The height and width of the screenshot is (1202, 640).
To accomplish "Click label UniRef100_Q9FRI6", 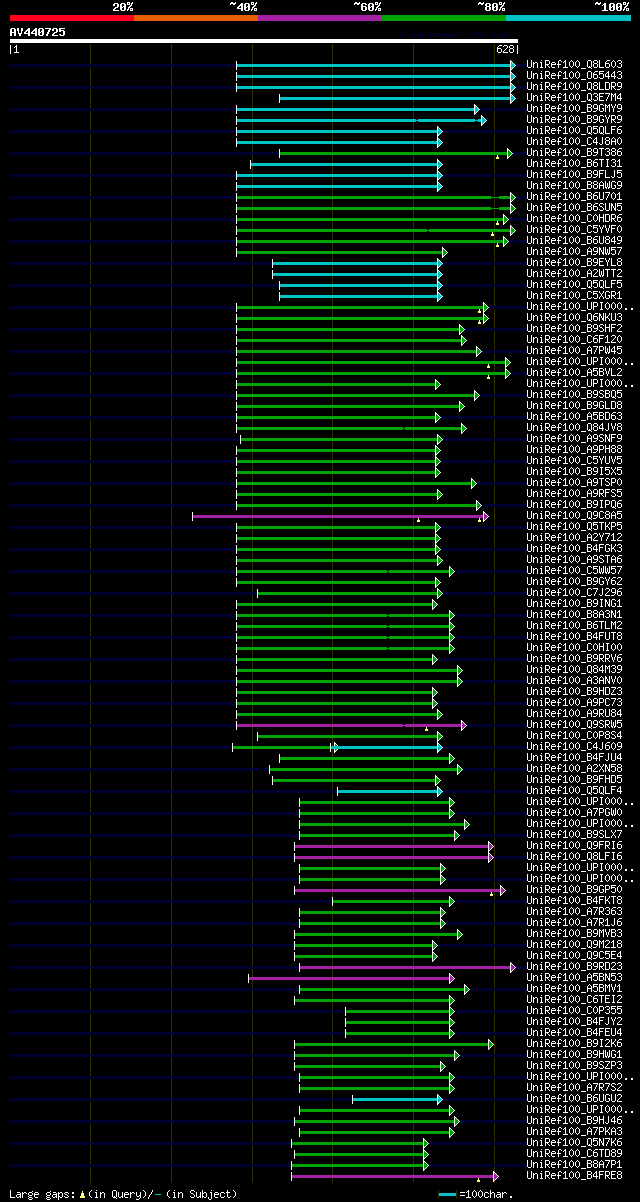I will point(573,845).
